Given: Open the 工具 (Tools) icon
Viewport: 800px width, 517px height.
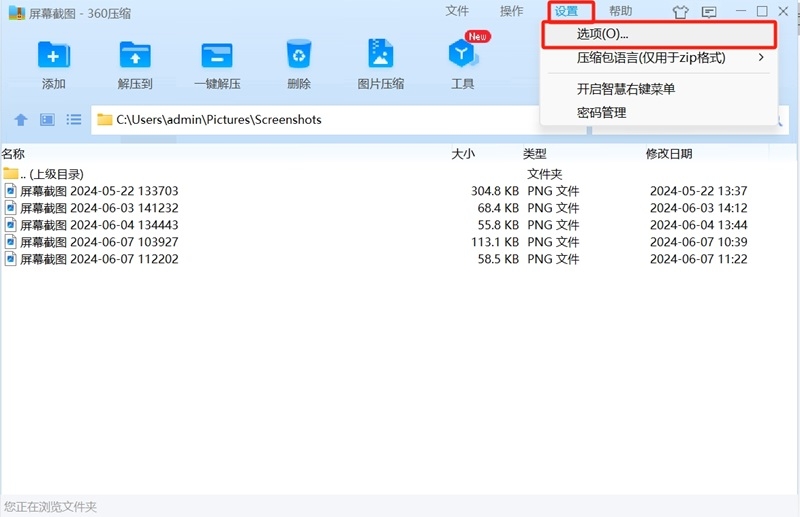Looking at the screenshot, I should pyautogui.click(x=463, y=54).
